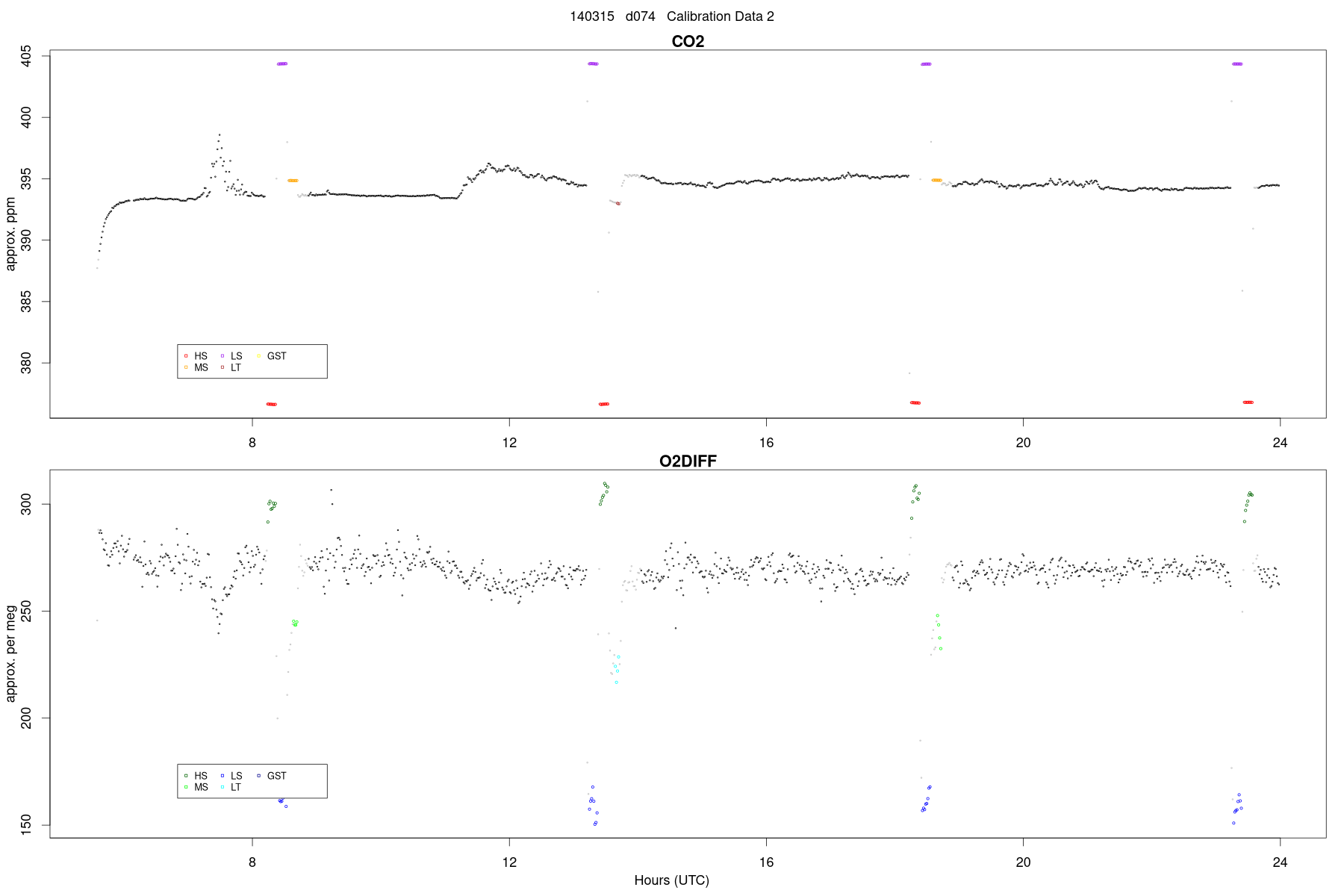Click hour 20 label under CO2 plot
Image resolution: width=1344 pixels, height=896 pixels.
click(x=1023, y=443)
